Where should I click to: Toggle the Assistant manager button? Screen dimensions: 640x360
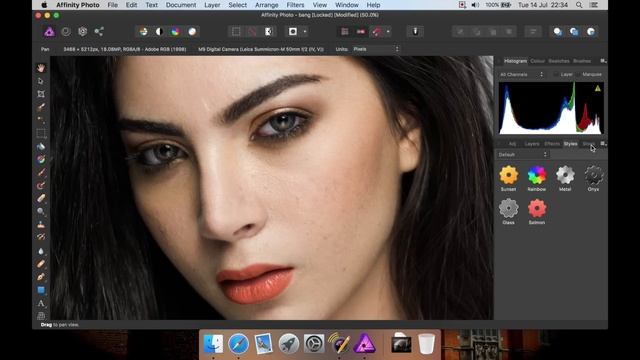(x=415, y=31)
